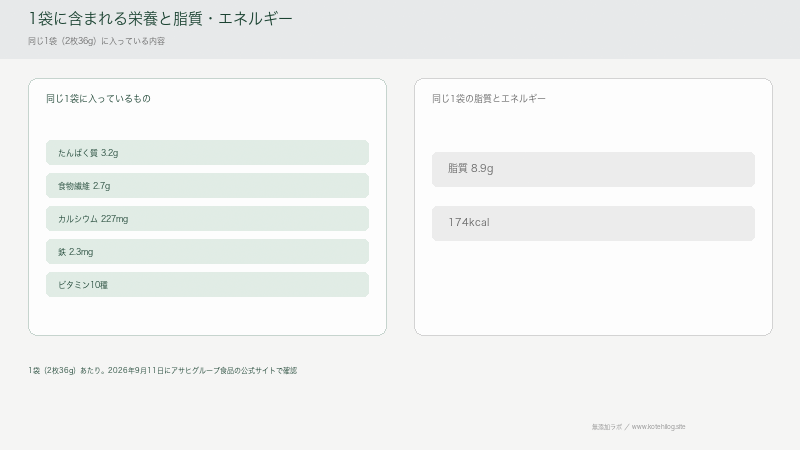
Task: Click the 無添加ラボ watermark text
Action: [607, 427]
